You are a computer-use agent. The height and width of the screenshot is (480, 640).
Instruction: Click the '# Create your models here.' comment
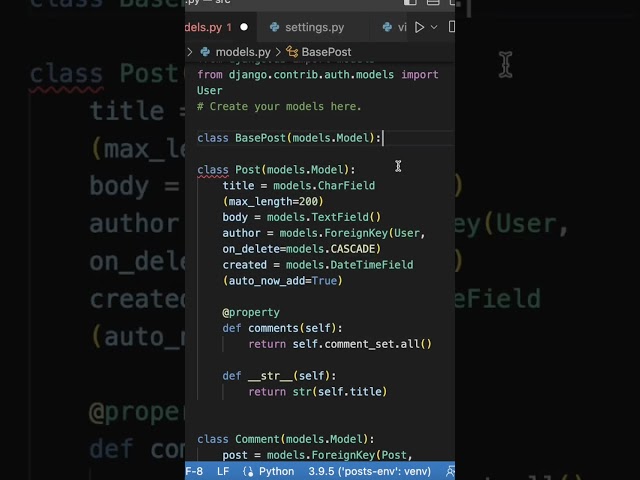279,107
